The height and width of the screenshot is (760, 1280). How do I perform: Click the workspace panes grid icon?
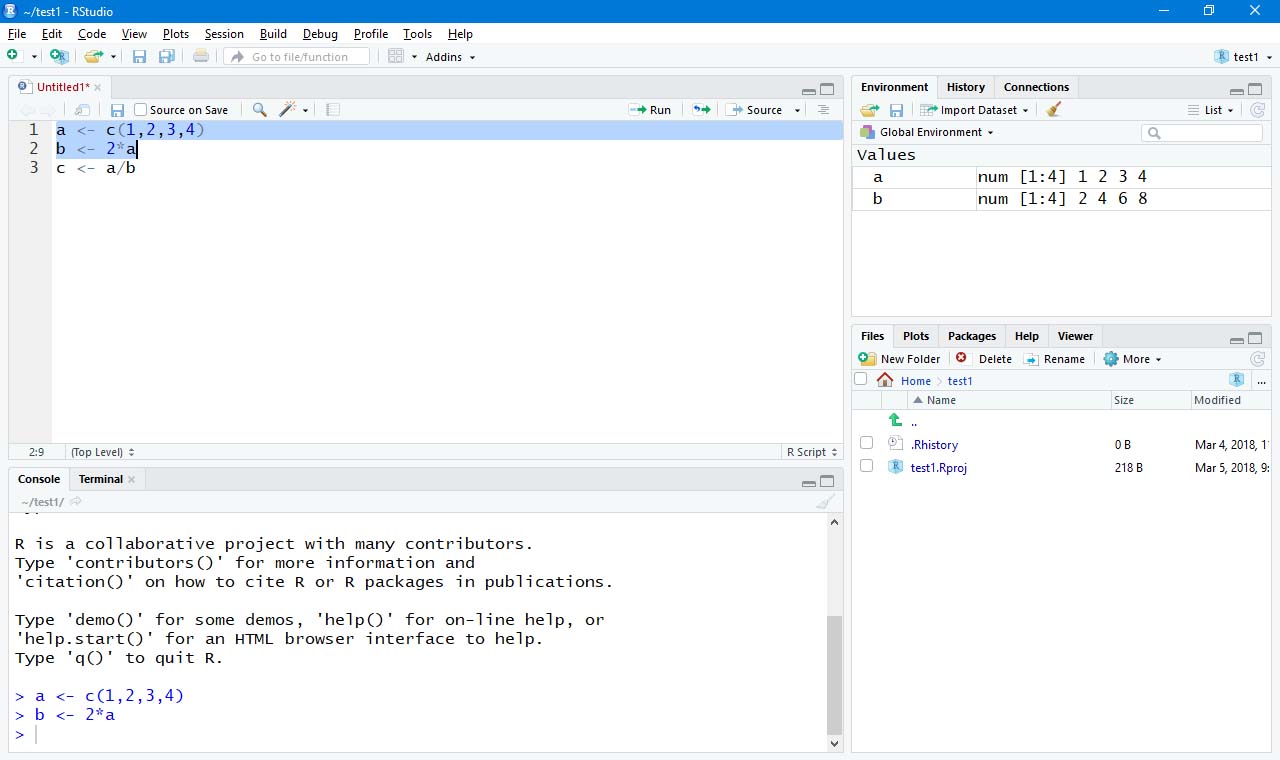pos(396,57)
